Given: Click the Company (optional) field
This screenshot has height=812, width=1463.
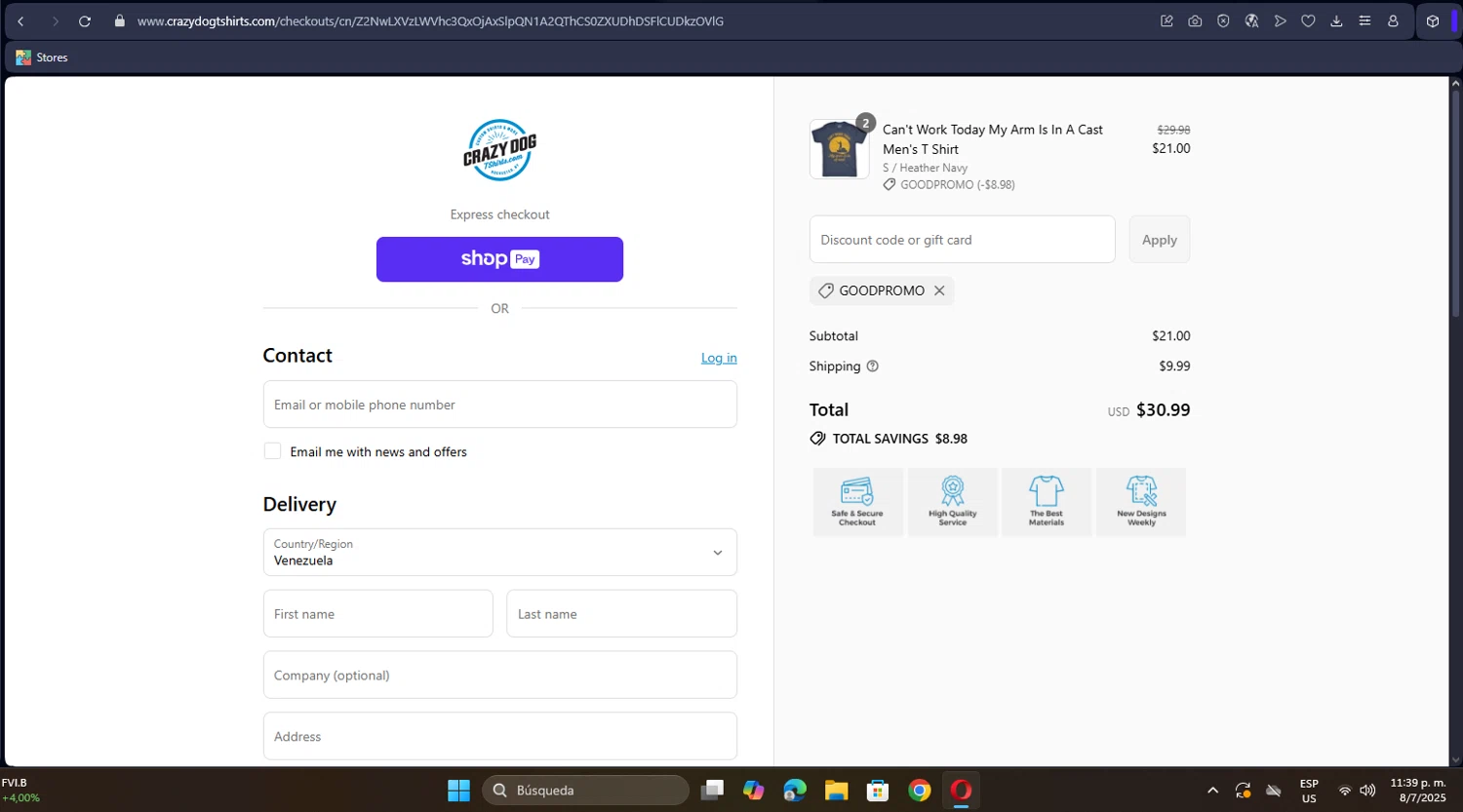Looking at the screenshot, I should tap(499, 675).
